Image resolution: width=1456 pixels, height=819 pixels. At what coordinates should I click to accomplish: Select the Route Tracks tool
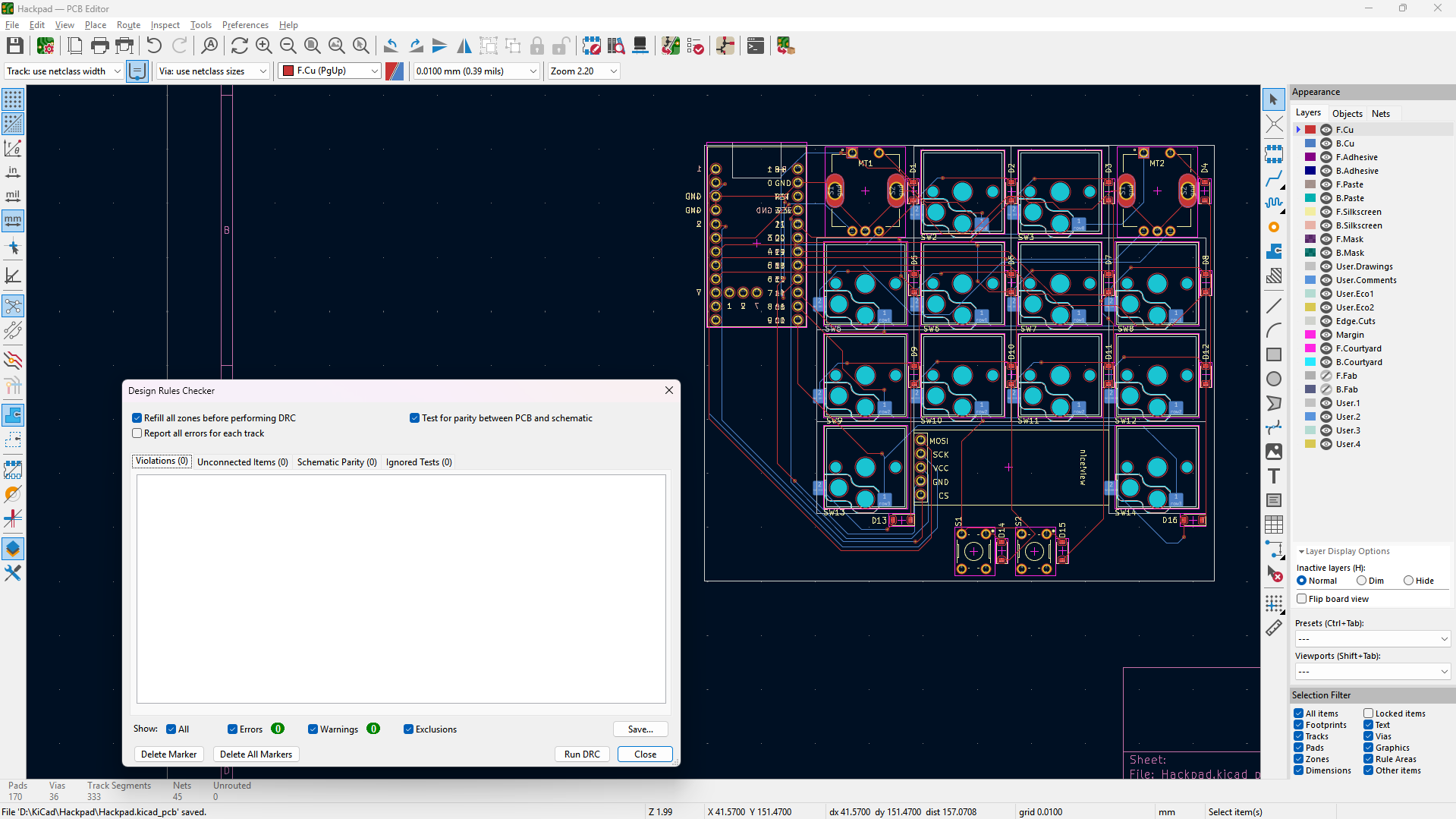(x=1274, y=180)
